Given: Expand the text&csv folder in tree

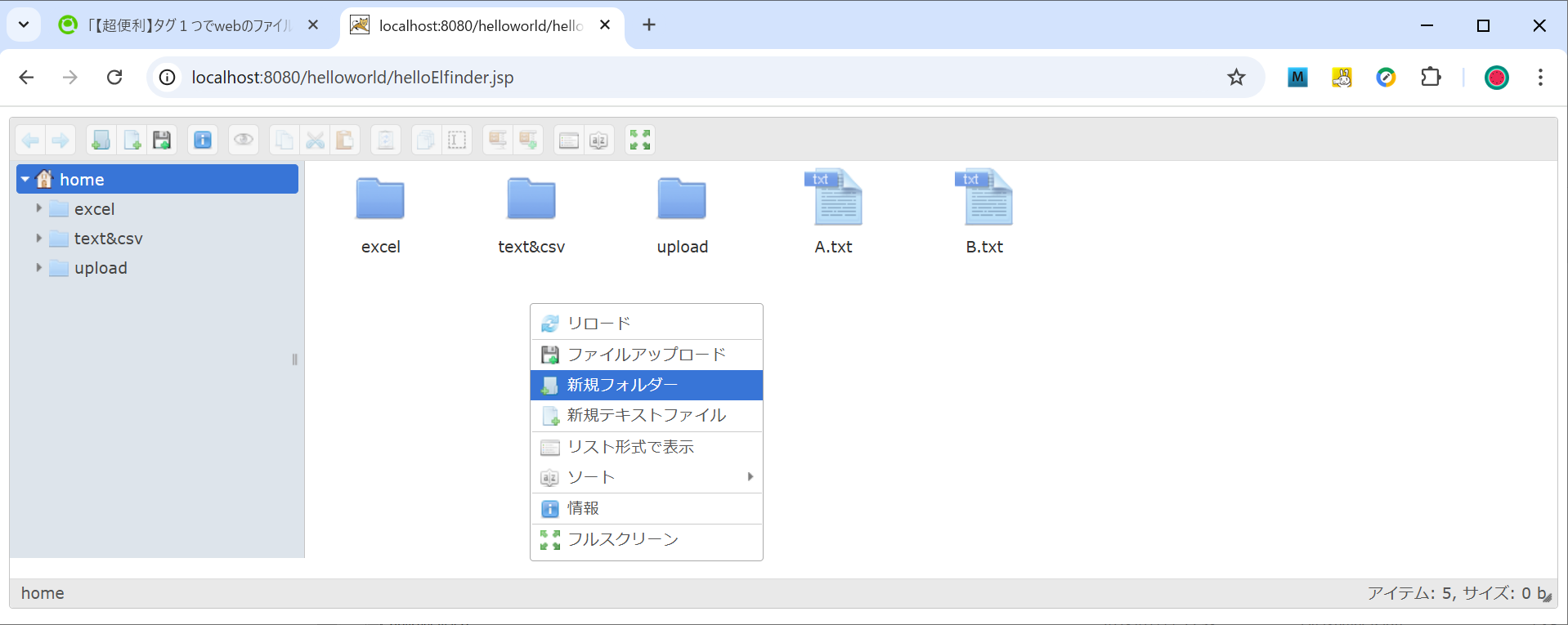Looking at the screenshot, I should click(38, 238).
